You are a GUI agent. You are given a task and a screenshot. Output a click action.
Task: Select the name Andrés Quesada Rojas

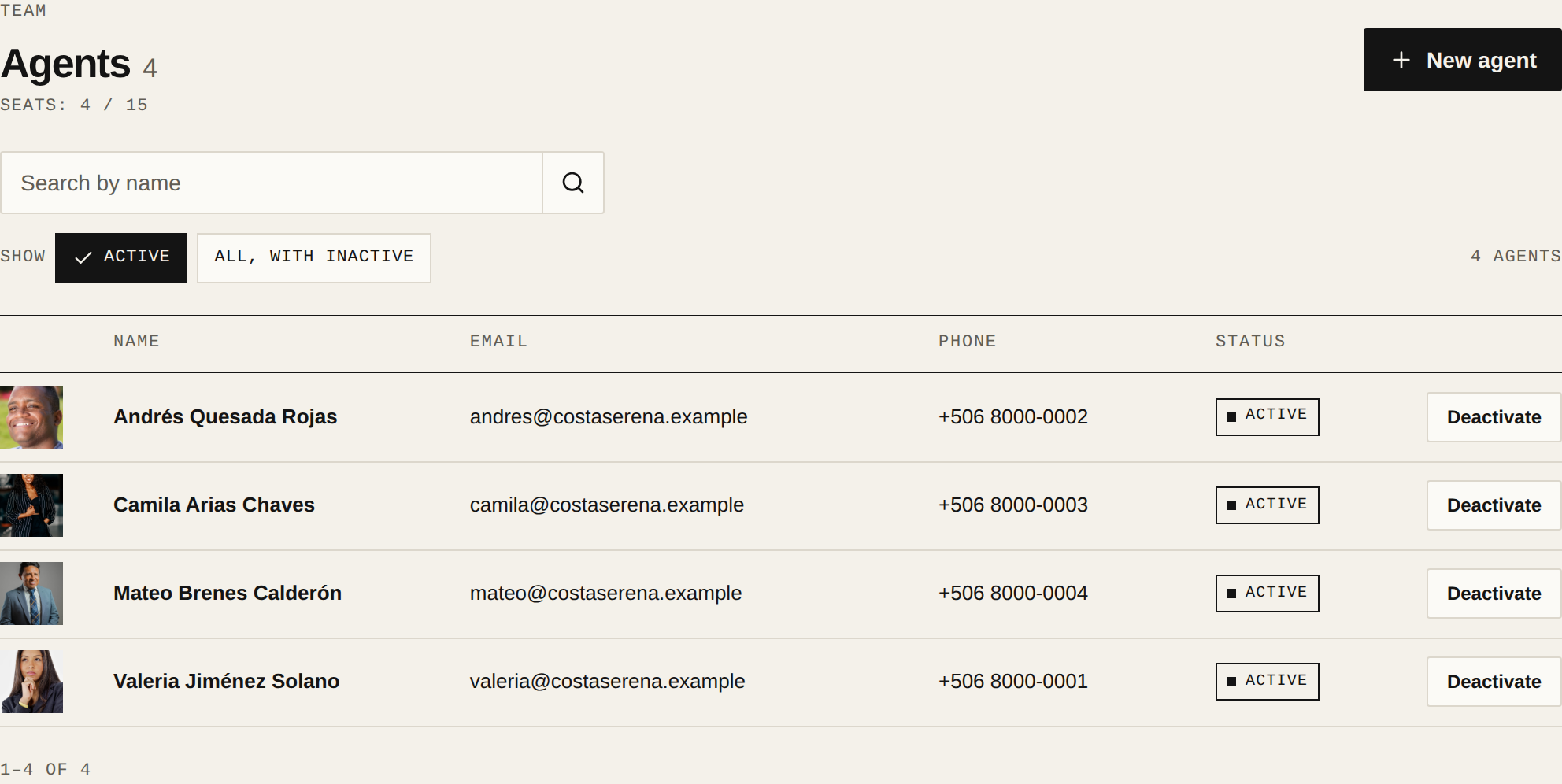(225, 416)
